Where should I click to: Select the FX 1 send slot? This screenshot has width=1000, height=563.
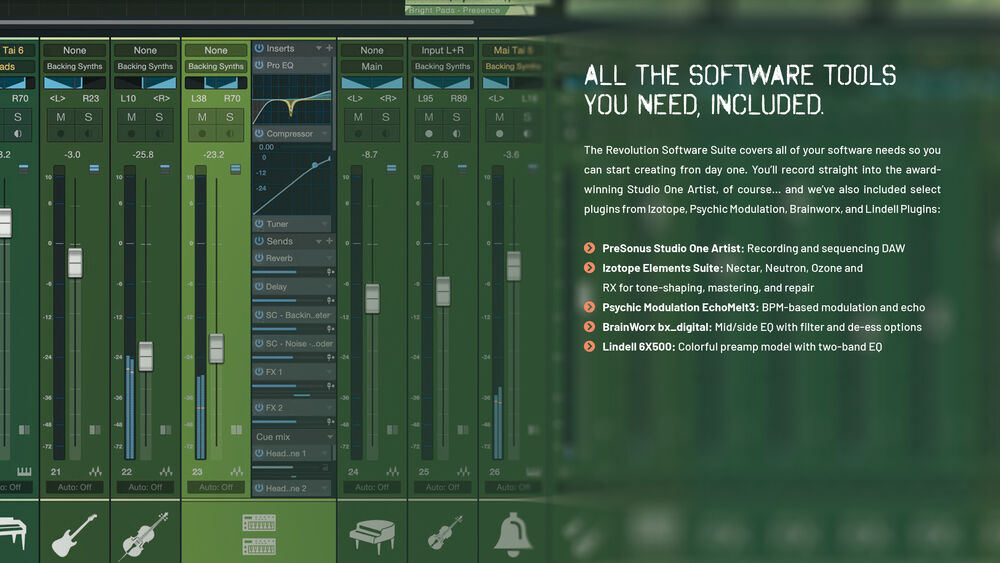click(x=292, y=372)
